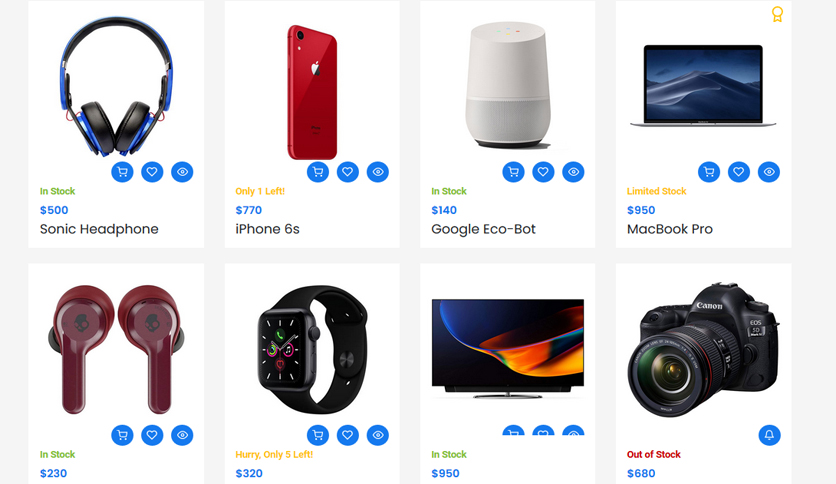Add MacBook Pro to cart

709,172
